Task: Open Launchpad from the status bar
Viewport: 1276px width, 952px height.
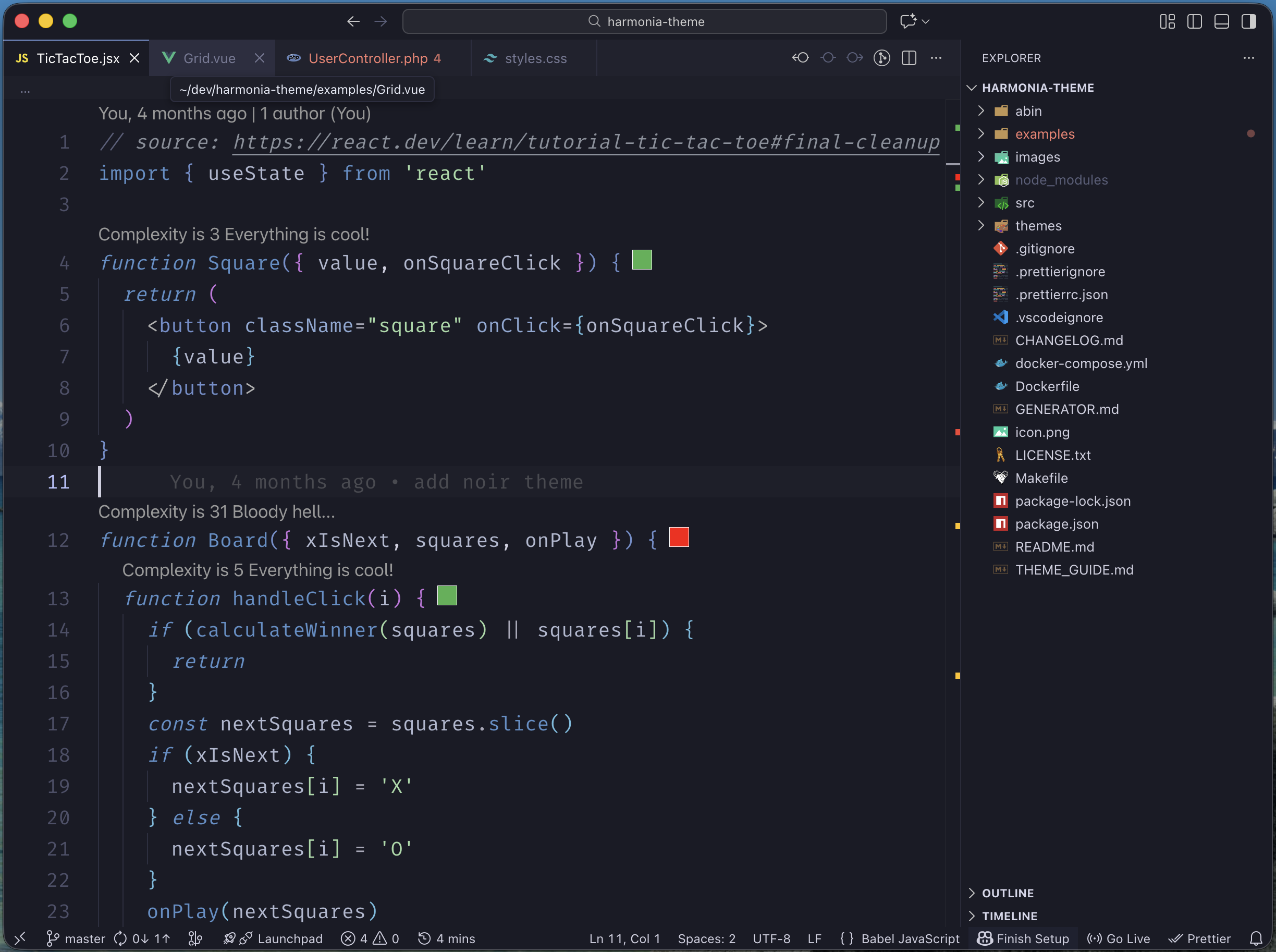Action: point(274,938)
